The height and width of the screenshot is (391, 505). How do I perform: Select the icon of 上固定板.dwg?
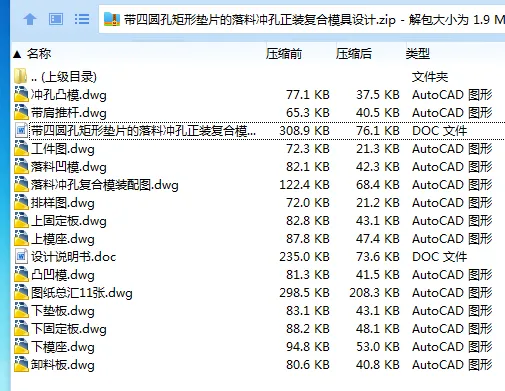21,220
